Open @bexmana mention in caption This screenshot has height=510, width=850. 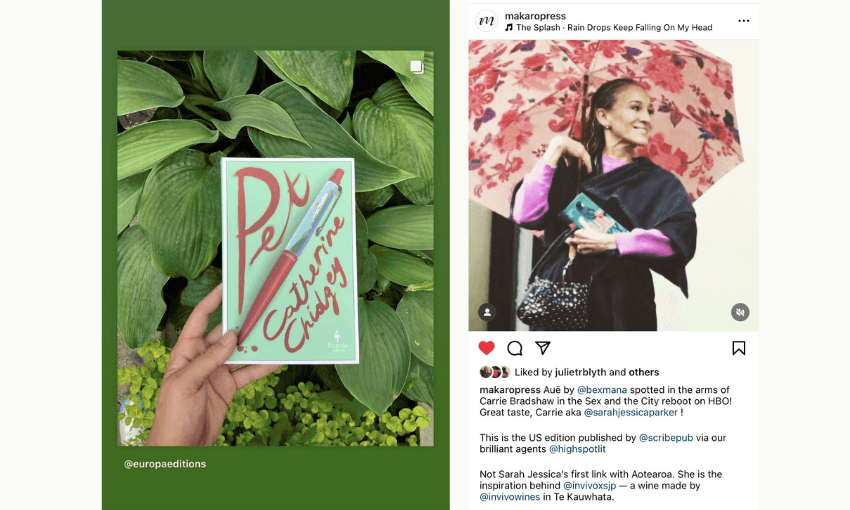(x=602, y=390)
